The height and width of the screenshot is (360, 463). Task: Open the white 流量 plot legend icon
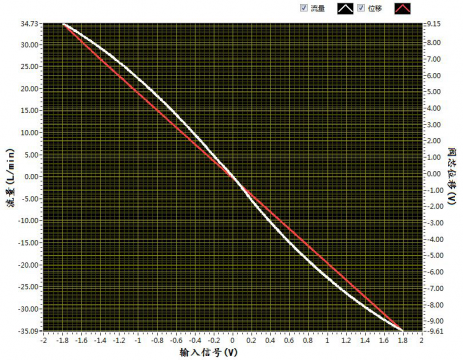[345, 9]
